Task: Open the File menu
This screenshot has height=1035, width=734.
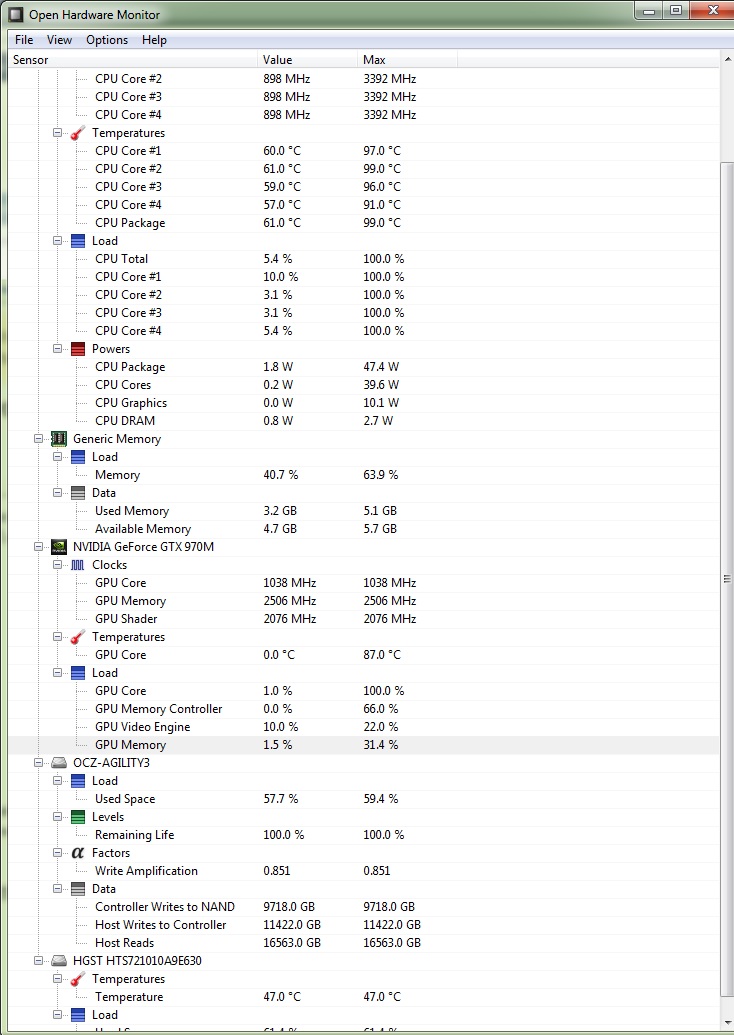Action: point(24,40)
